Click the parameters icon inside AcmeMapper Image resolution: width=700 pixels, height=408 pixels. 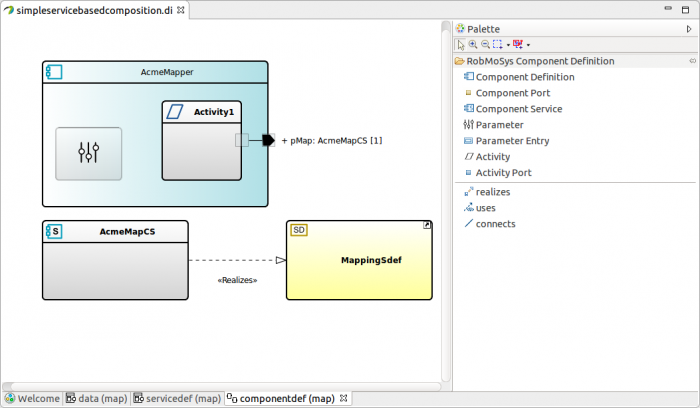point(89,153)
